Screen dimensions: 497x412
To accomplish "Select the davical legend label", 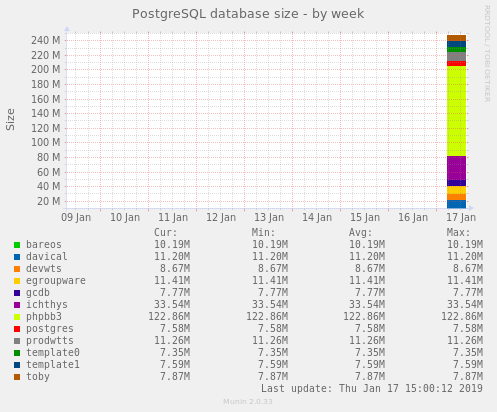I will (47, 256).
